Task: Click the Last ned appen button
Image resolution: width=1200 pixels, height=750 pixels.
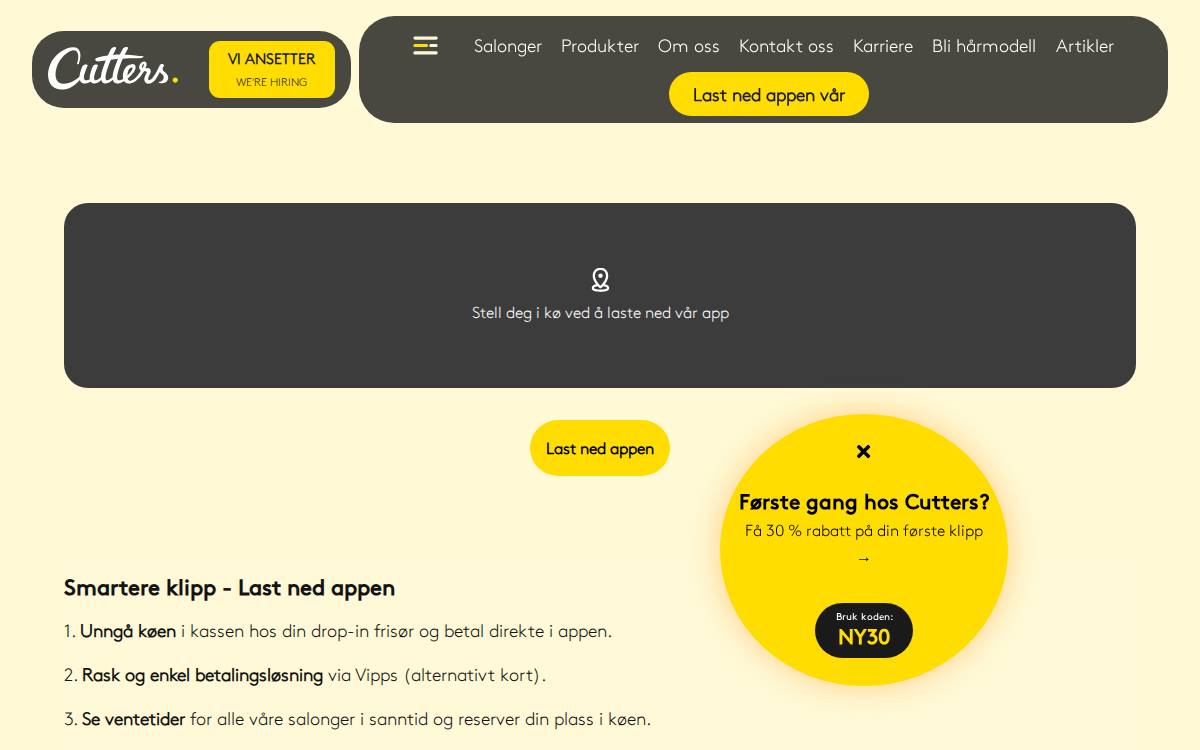Action: tap(600, 448)
